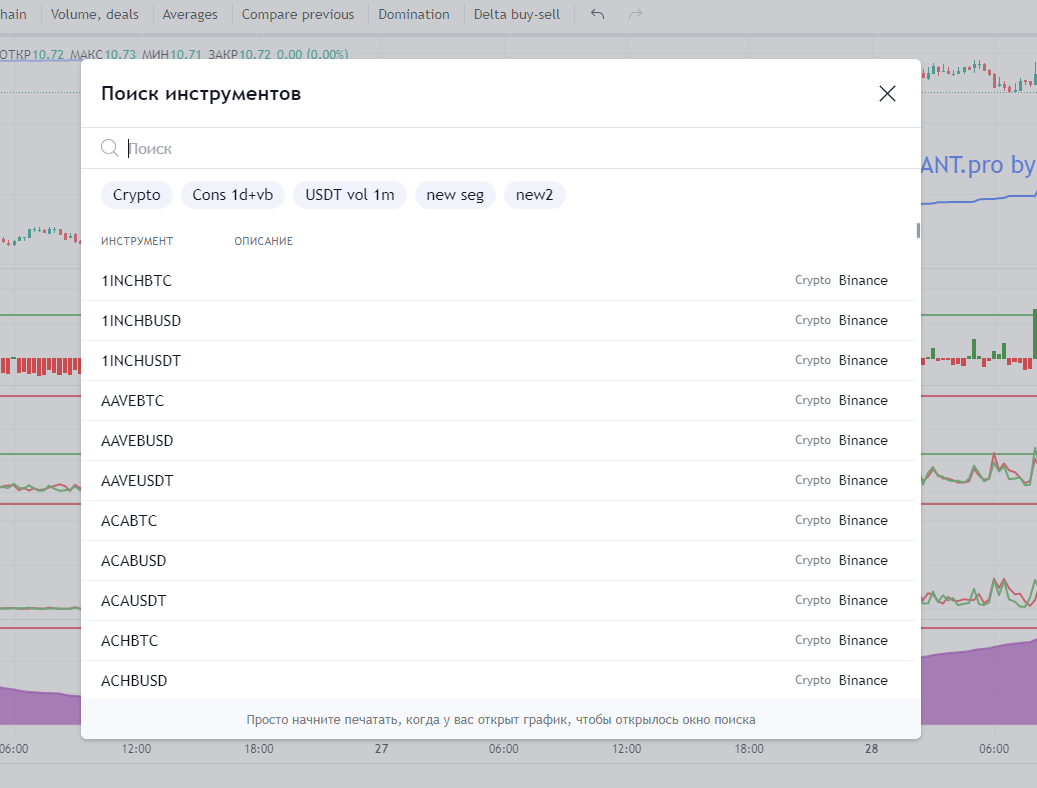Click the magnifying glass search icon
1037x788 pixels.
coord(110,148)
